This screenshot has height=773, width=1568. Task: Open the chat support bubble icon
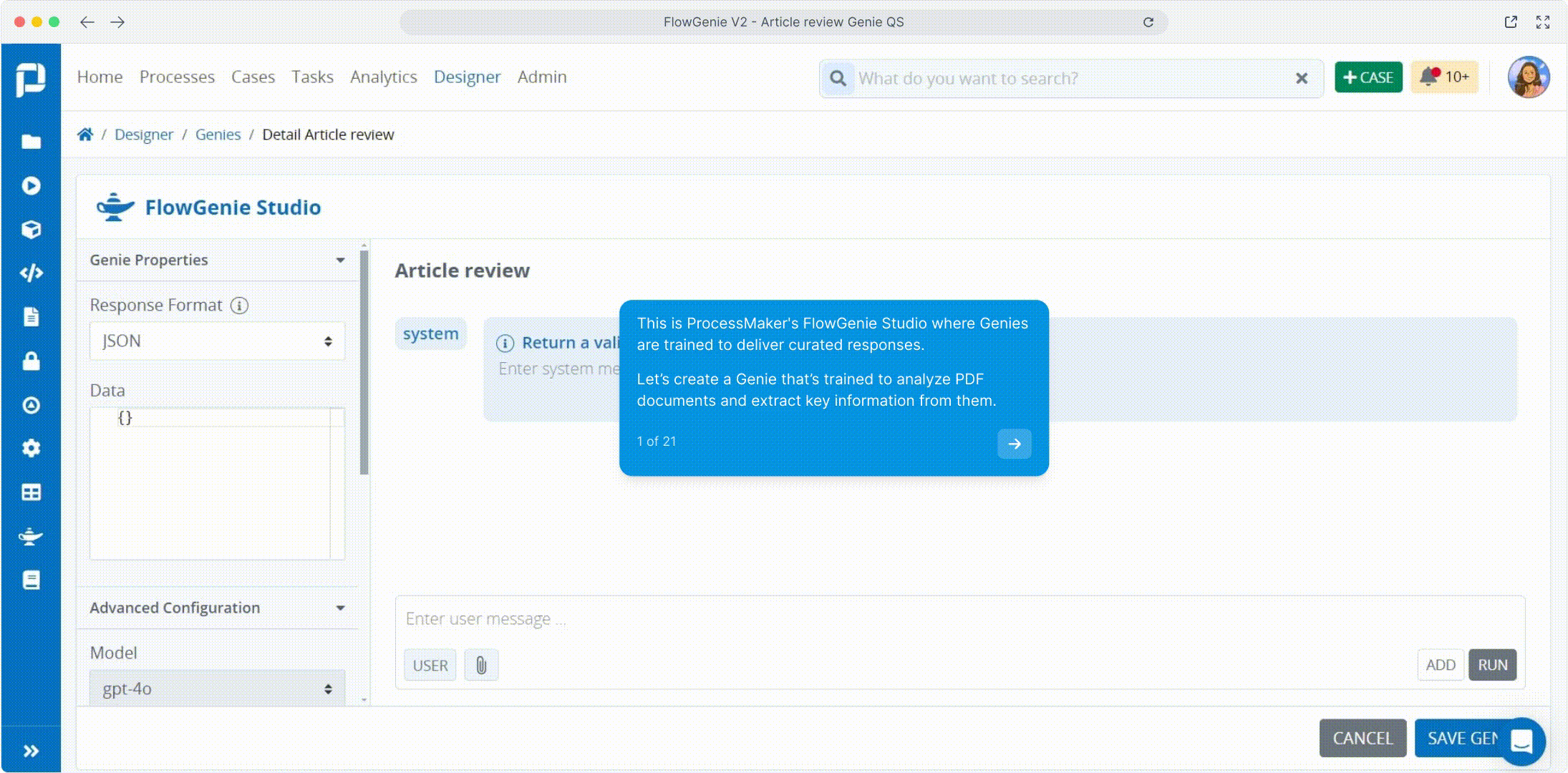click(1521, 742)
